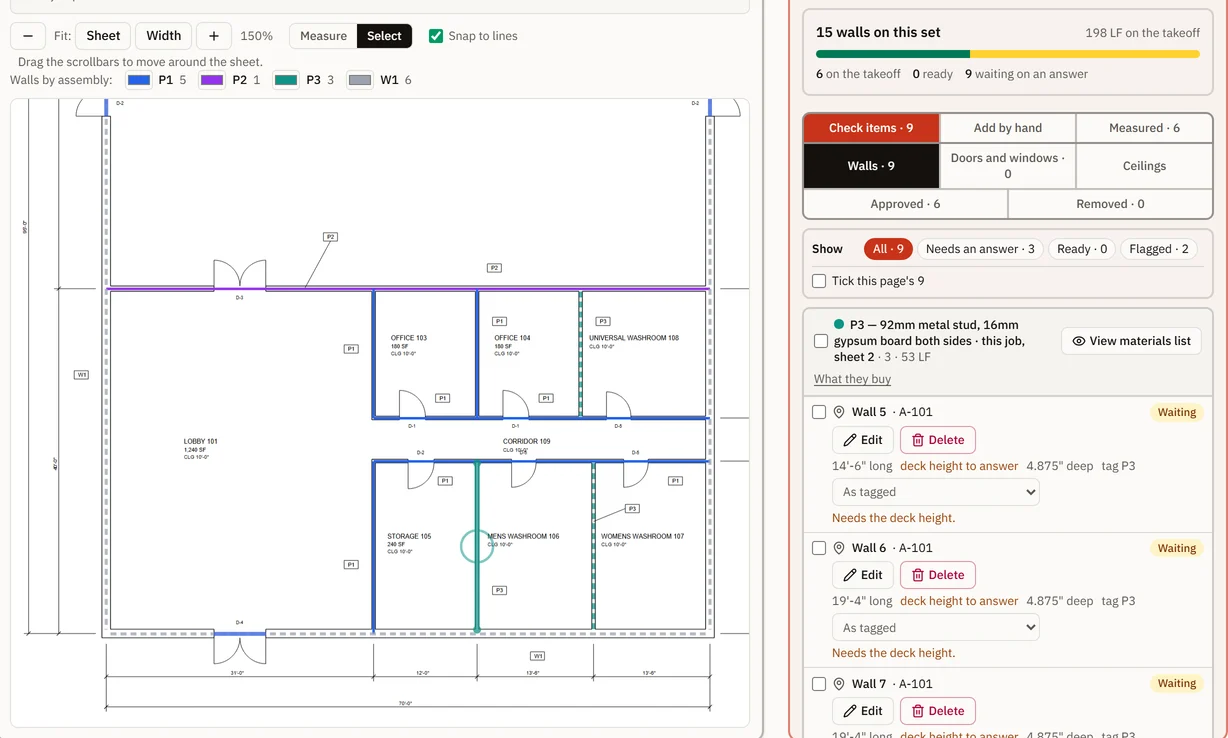1228x738 pixels.
Task: Select the Wall 6 checkbox
Action: point(819,548)
